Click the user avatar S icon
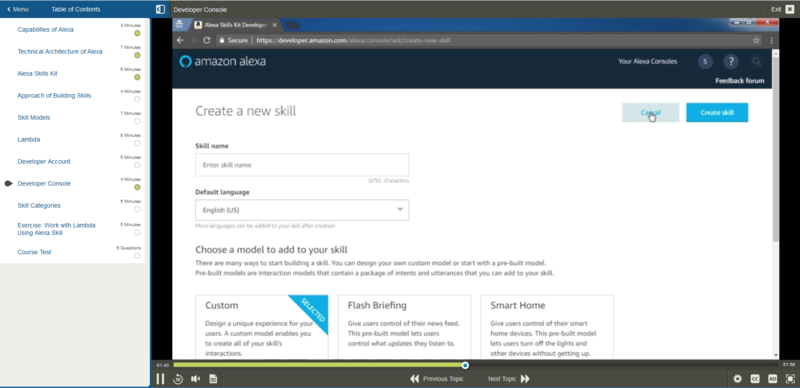Viewport: 800px width, 388px height. [705, 62]
